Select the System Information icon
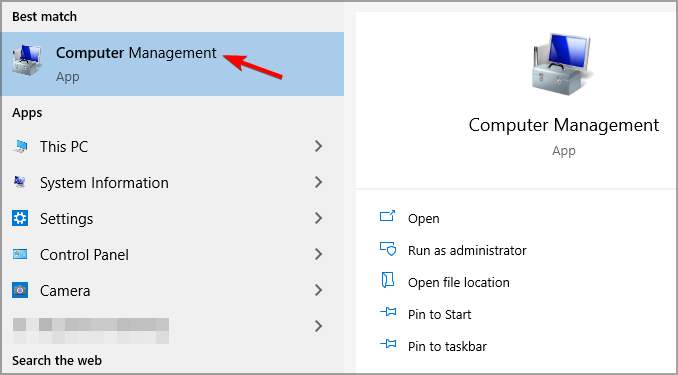Viewport: 678px width, 375px height. point(20,183)
